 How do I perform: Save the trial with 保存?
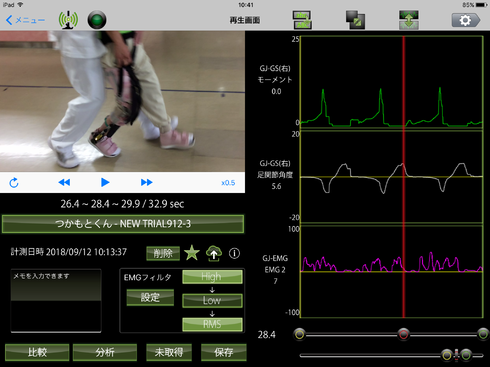point(224,352)
